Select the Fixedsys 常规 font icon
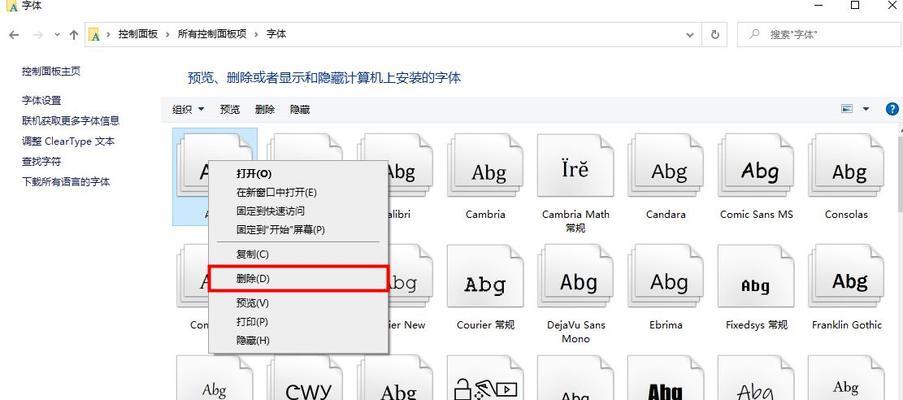The width and height of the screenshot is (903, 400). click(x=756, y=277)
